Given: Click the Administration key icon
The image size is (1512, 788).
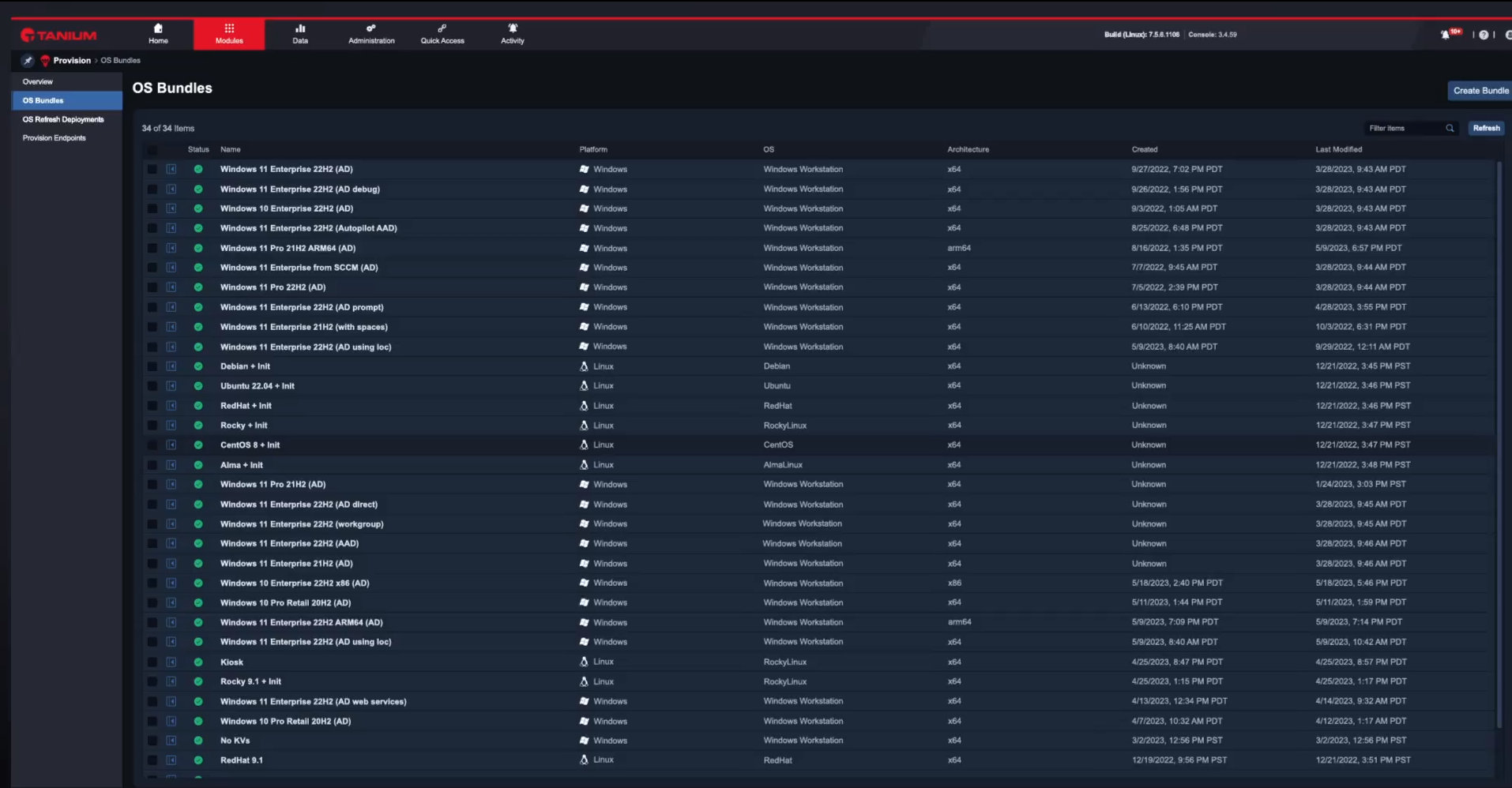Looking at the screenshot, I should point(370,34).
